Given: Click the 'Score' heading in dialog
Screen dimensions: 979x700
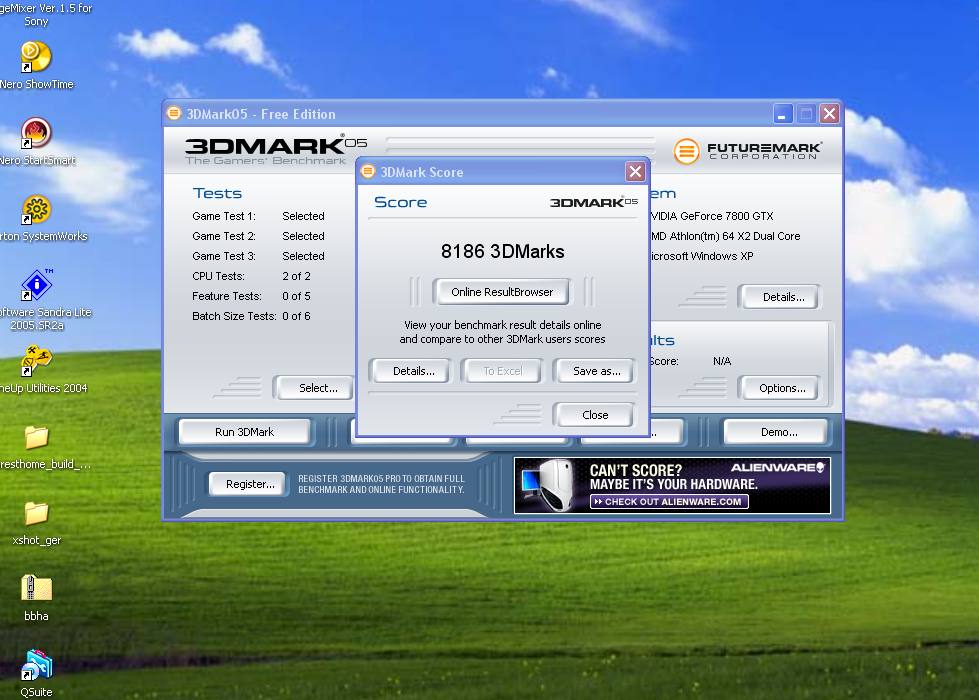Looking at the screenshot, I should tap(400, 202).
